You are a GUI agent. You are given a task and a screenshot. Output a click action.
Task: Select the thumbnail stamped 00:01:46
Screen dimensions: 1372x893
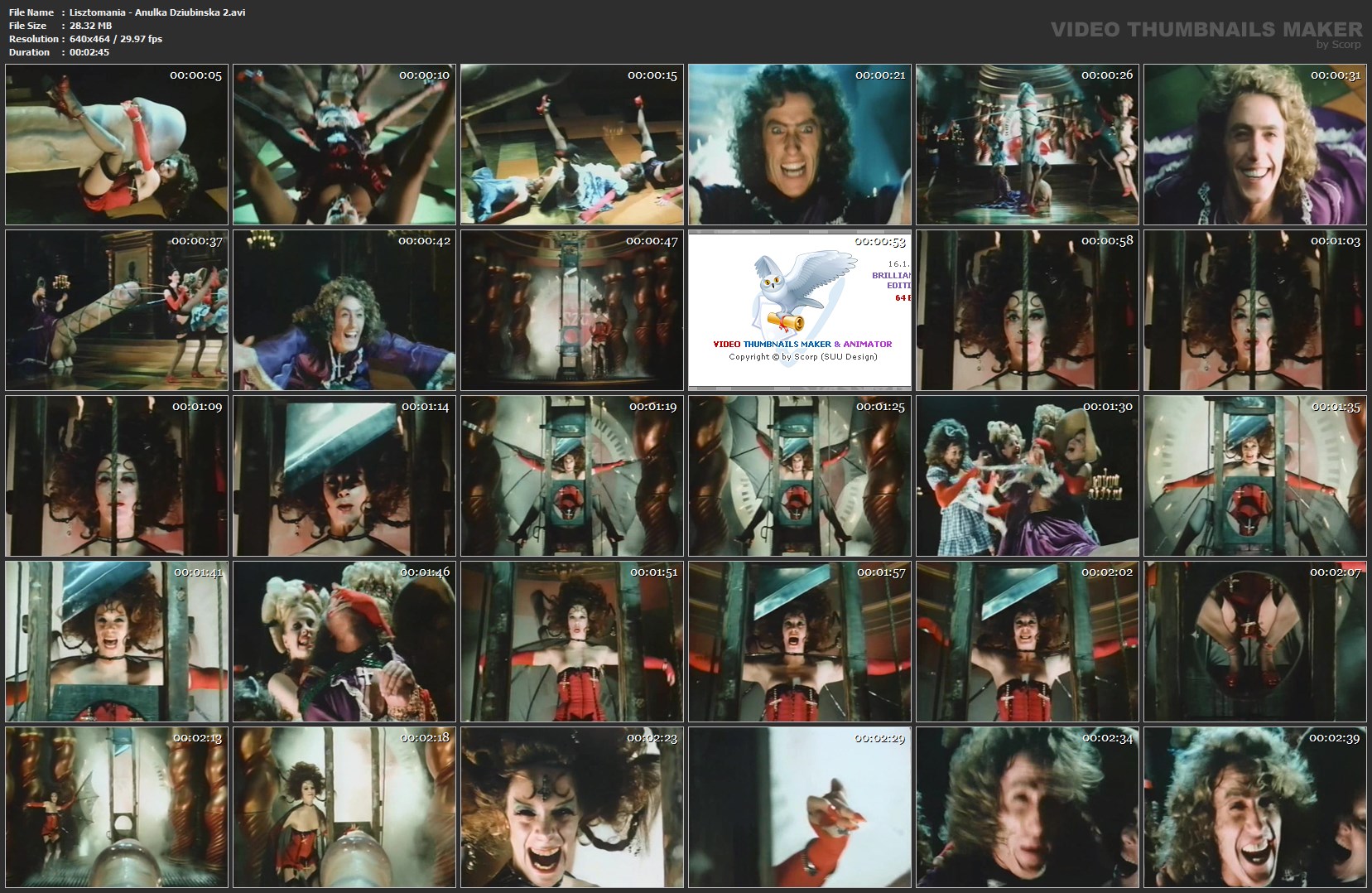point(344,641)
